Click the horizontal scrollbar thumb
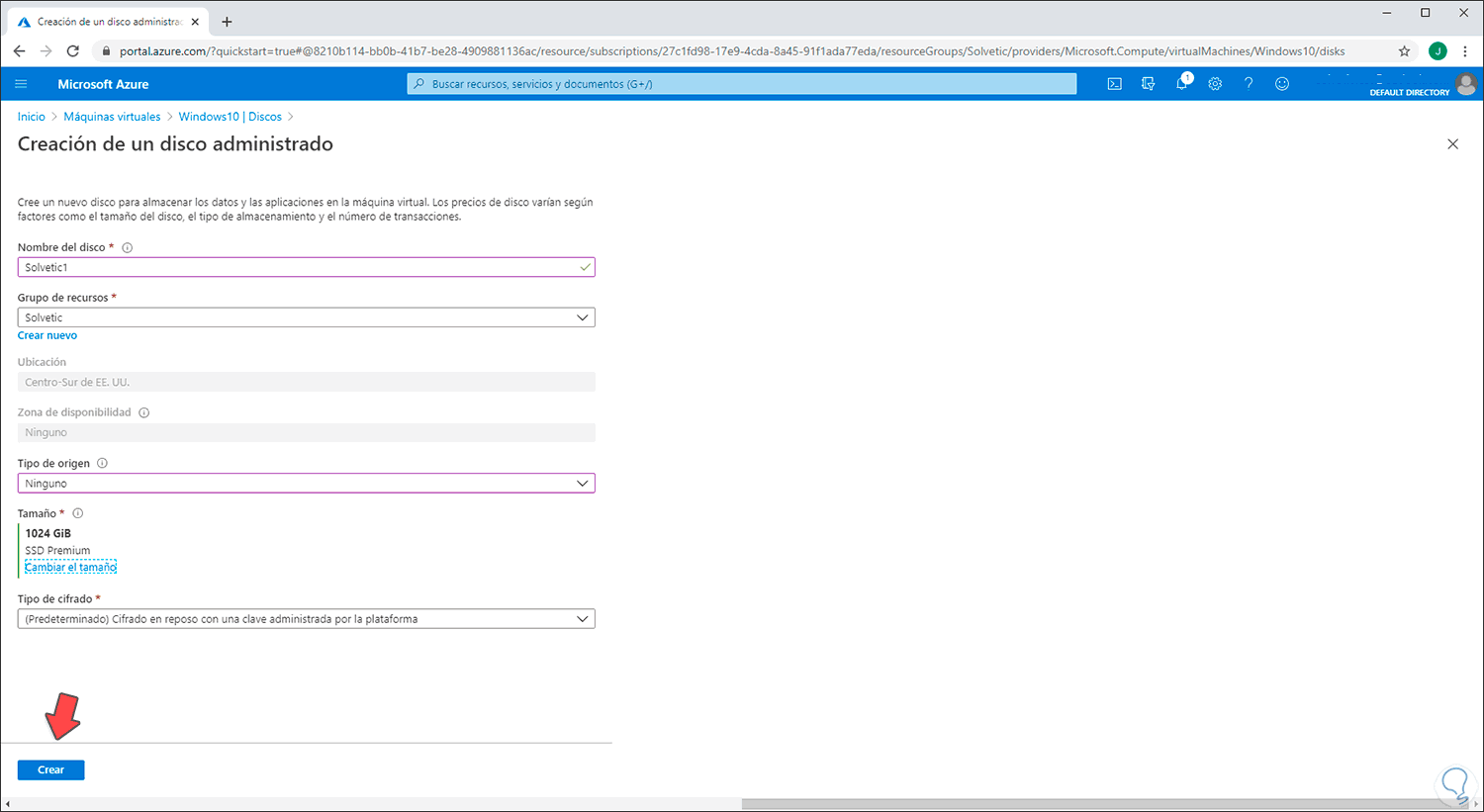This screenshot has width=1484, height=812. point(1104,804)
